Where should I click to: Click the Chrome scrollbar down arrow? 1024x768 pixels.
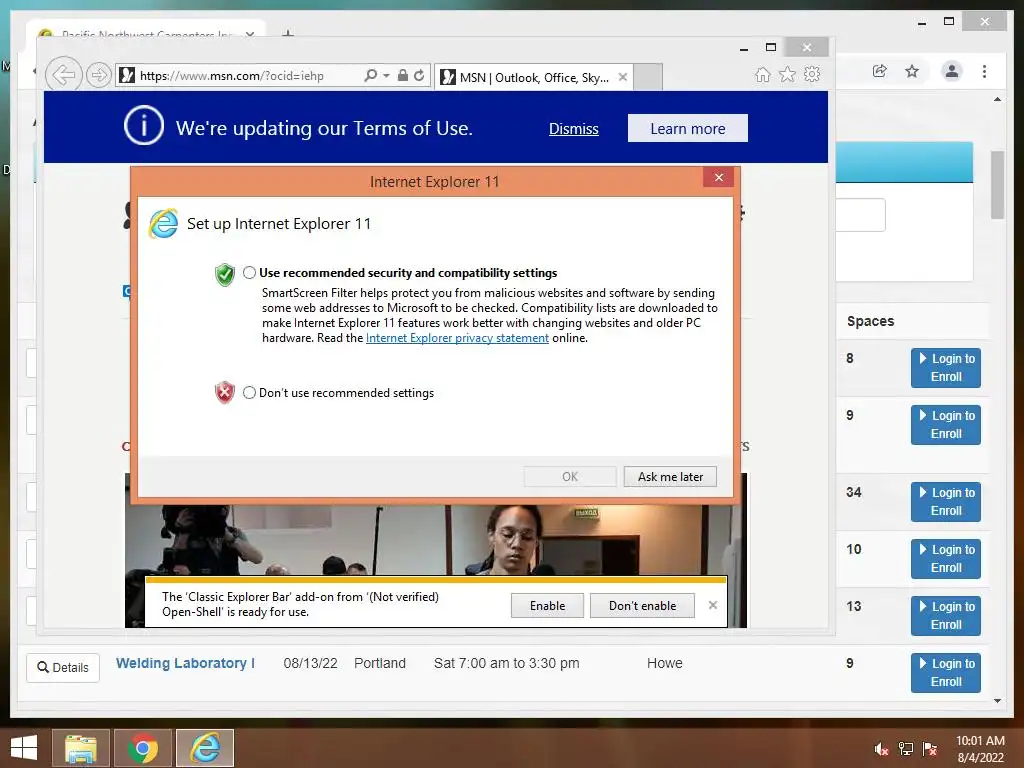(x=997, y=701)
